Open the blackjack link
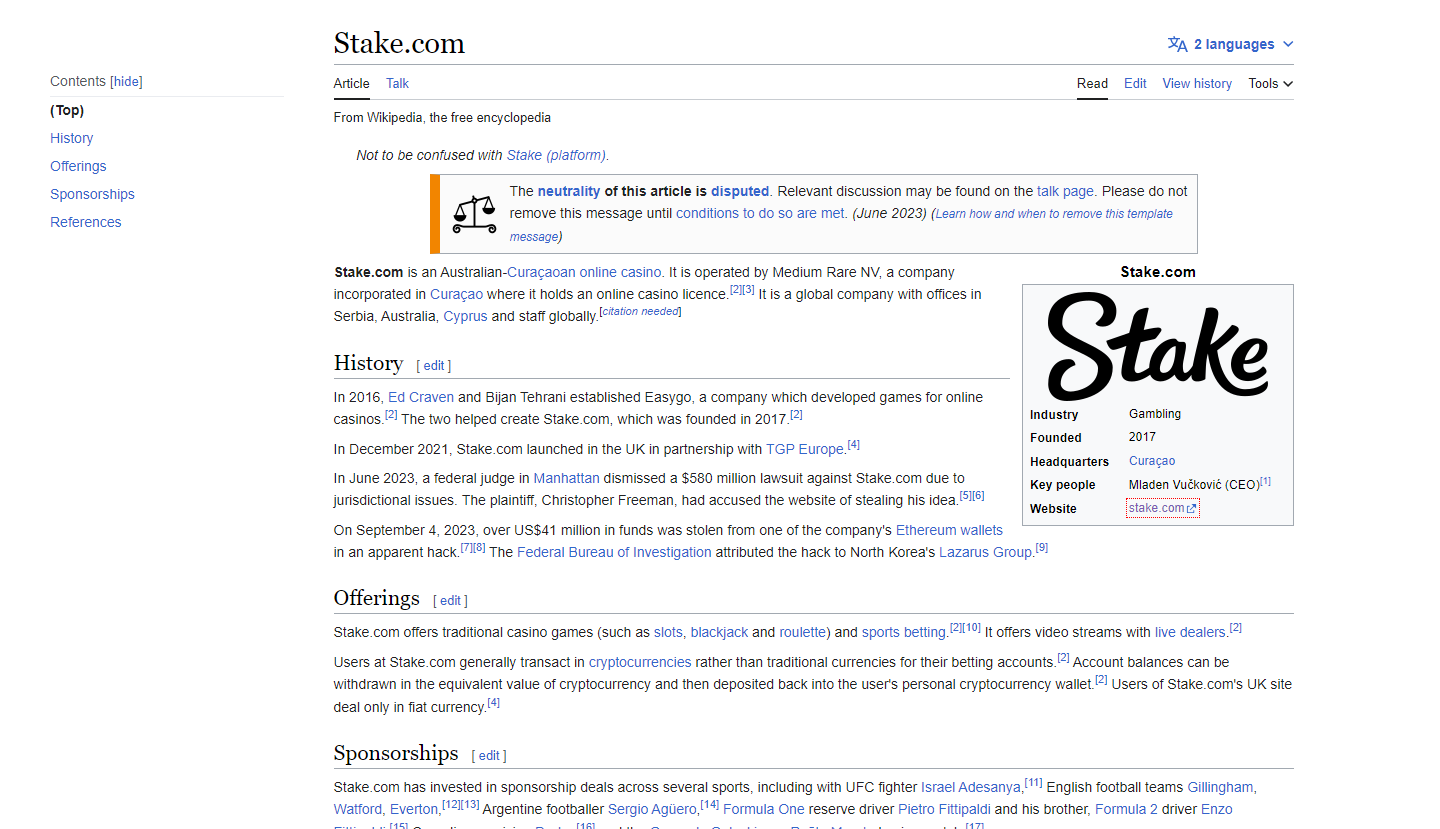 [x=719, y=632]
